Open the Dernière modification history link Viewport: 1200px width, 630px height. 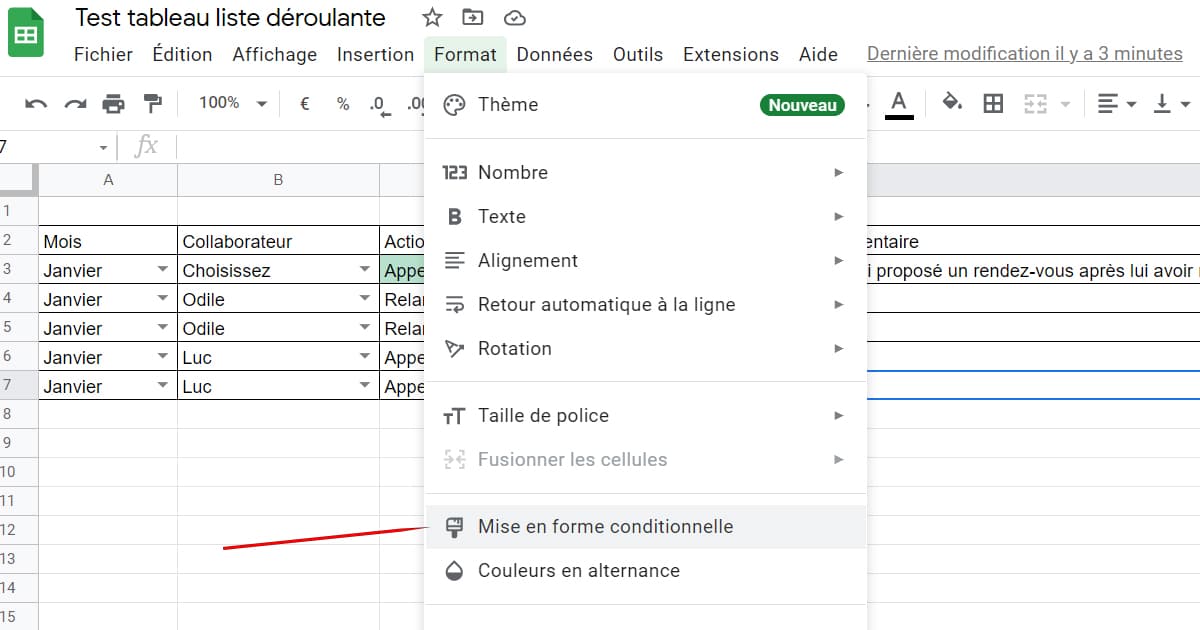coord(1025,54)
